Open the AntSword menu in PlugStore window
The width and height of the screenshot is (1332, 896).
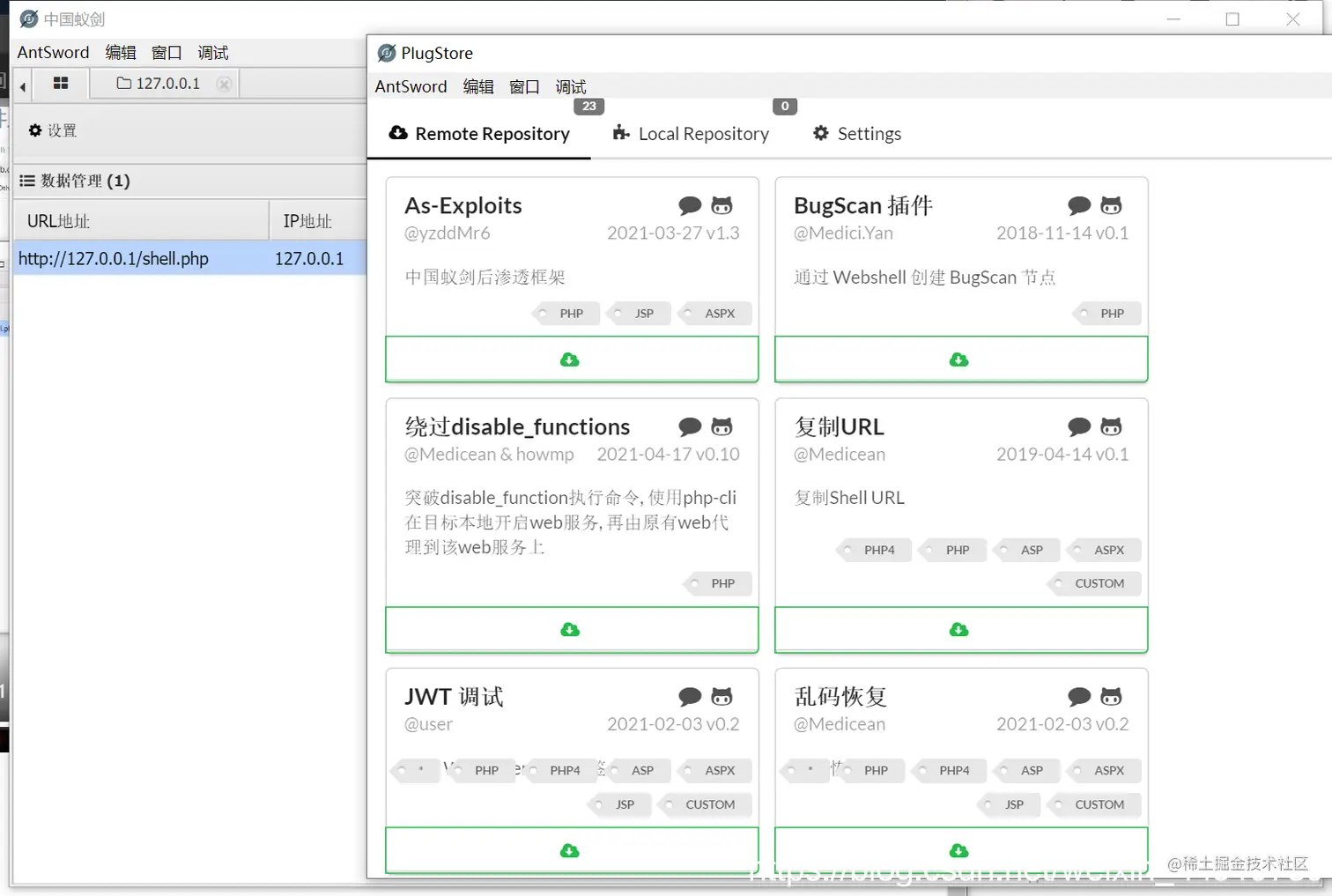coord(411,86)
